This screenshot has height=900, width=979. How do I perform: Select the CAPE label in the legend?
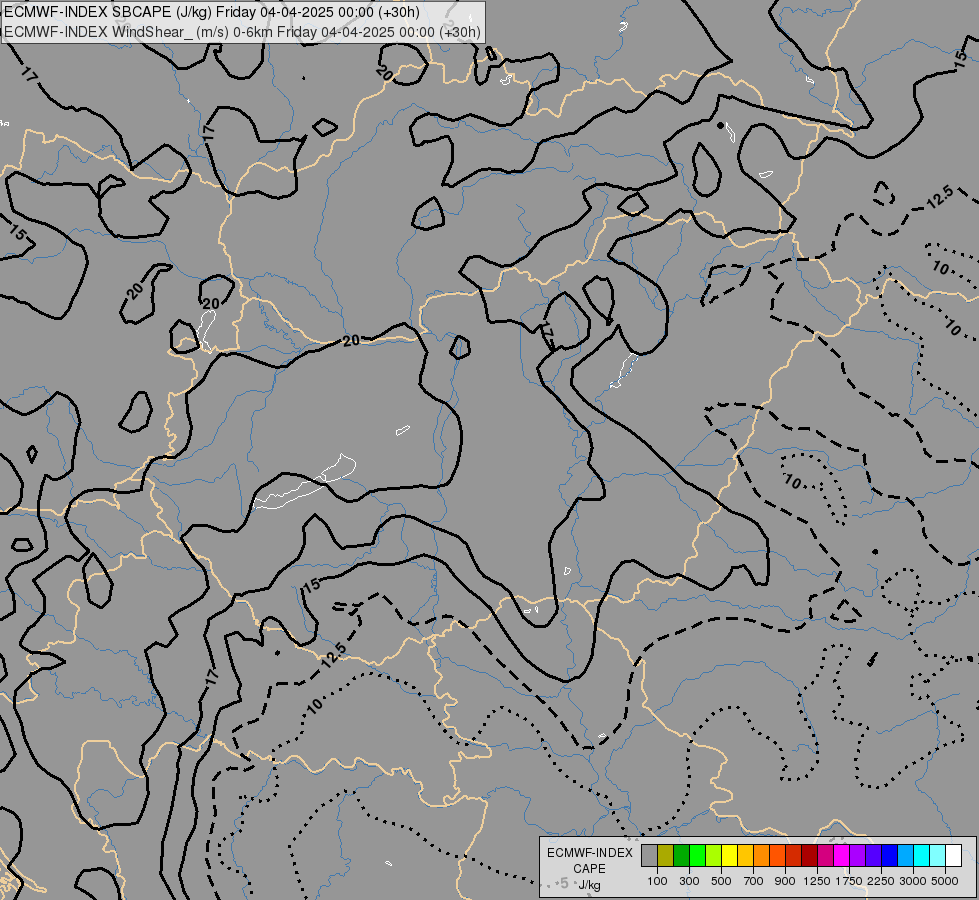pos(589,869)
